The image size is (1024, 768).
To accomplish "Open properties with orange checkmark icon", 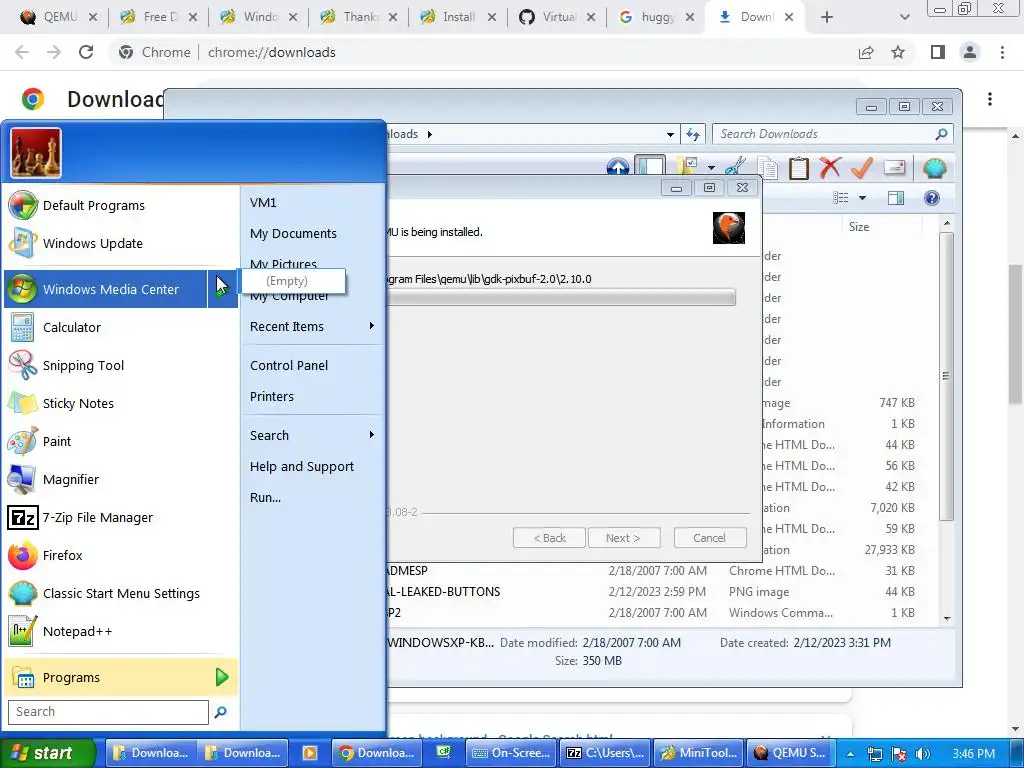I will [x=862, y=168].
